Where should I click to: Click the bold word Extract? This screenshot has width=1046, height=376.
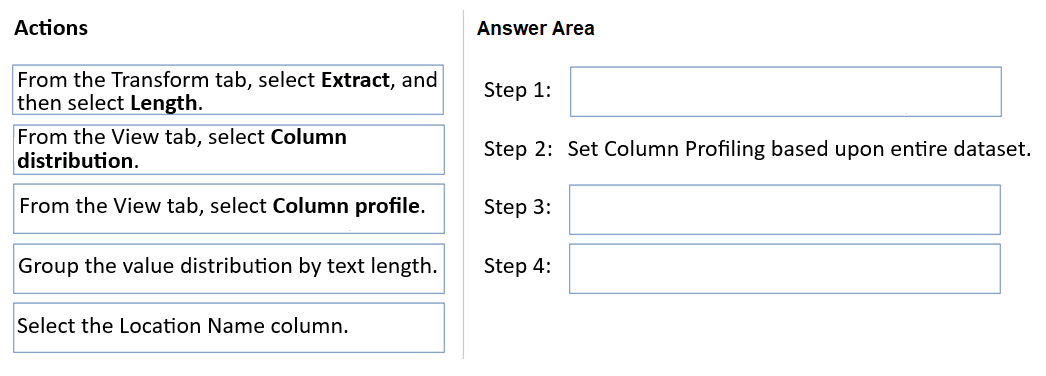pyautogui.click(x=355, y=80)
